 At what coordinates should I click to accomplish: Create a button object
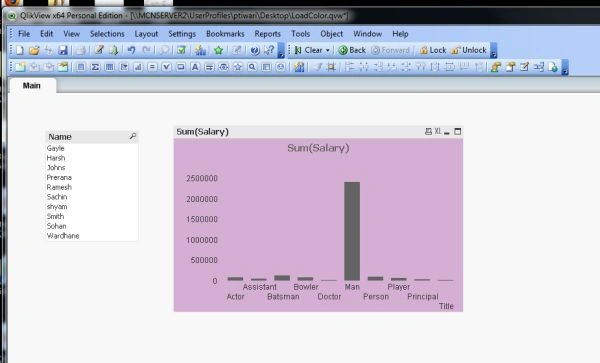pos(181,67)
